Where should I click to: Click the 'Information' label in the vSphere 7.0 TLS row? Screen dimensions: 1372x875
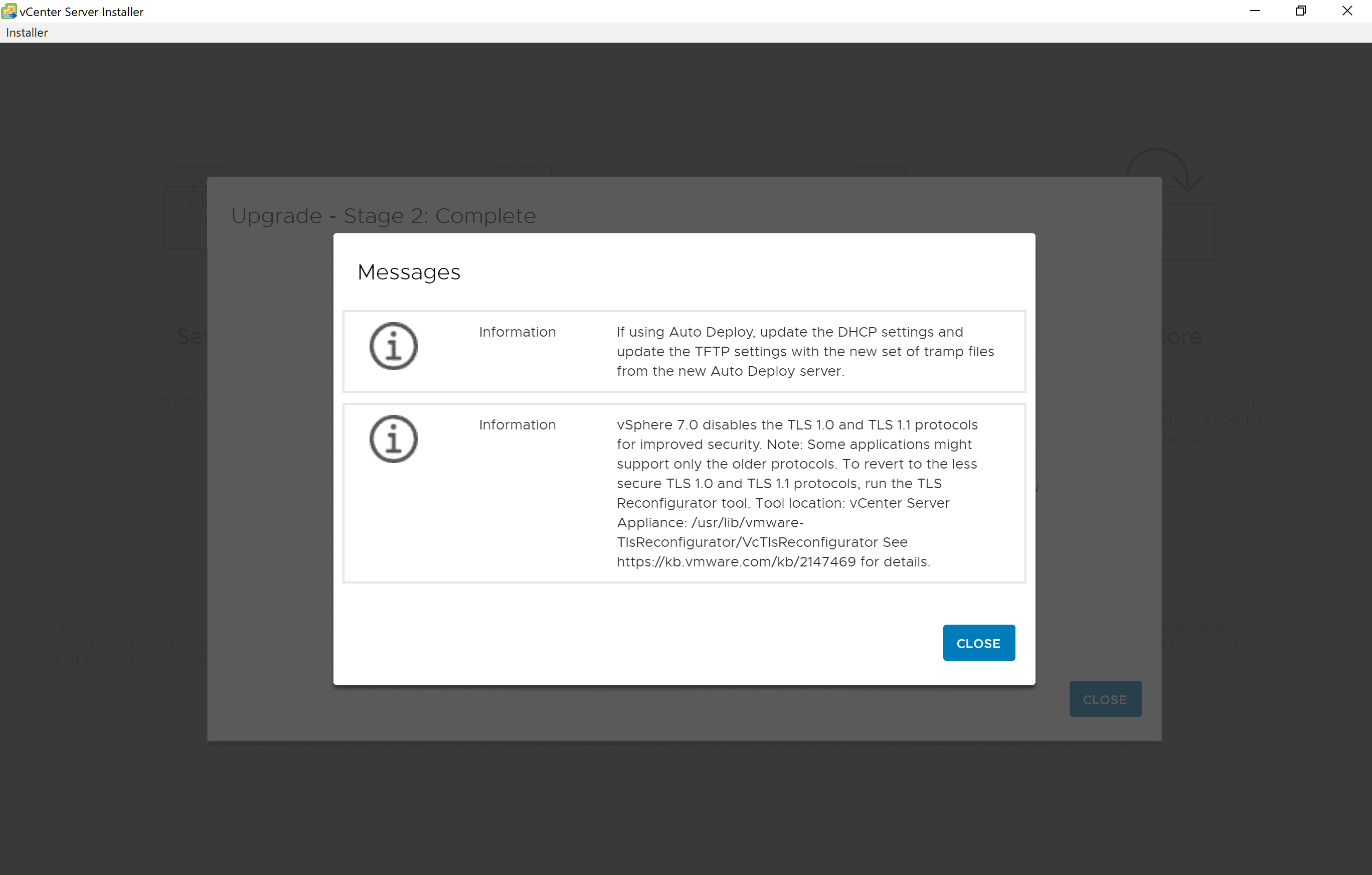pos(517,425)
